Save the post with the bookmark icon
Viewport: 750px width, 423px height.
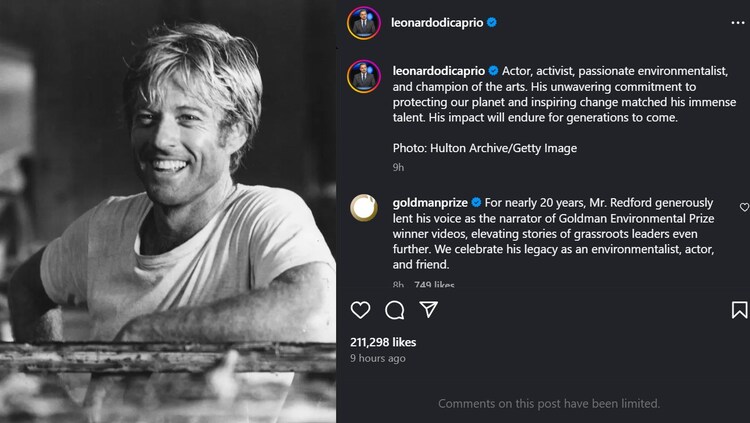739,310
